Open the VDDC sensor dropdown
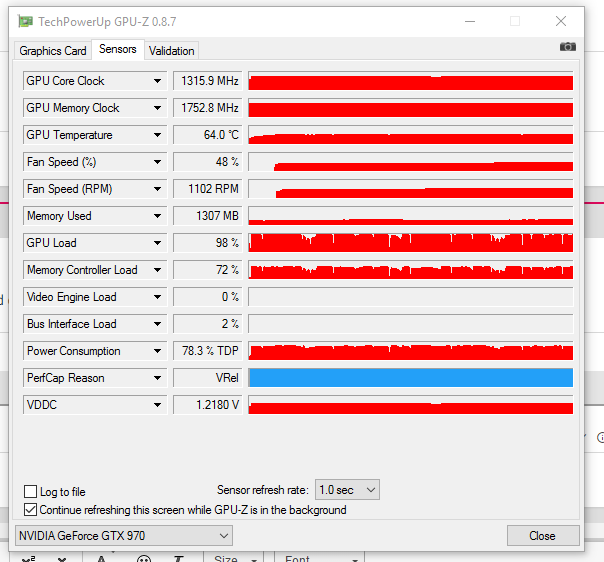This screenshot has width=604, height=562. (x=157, y=405)
